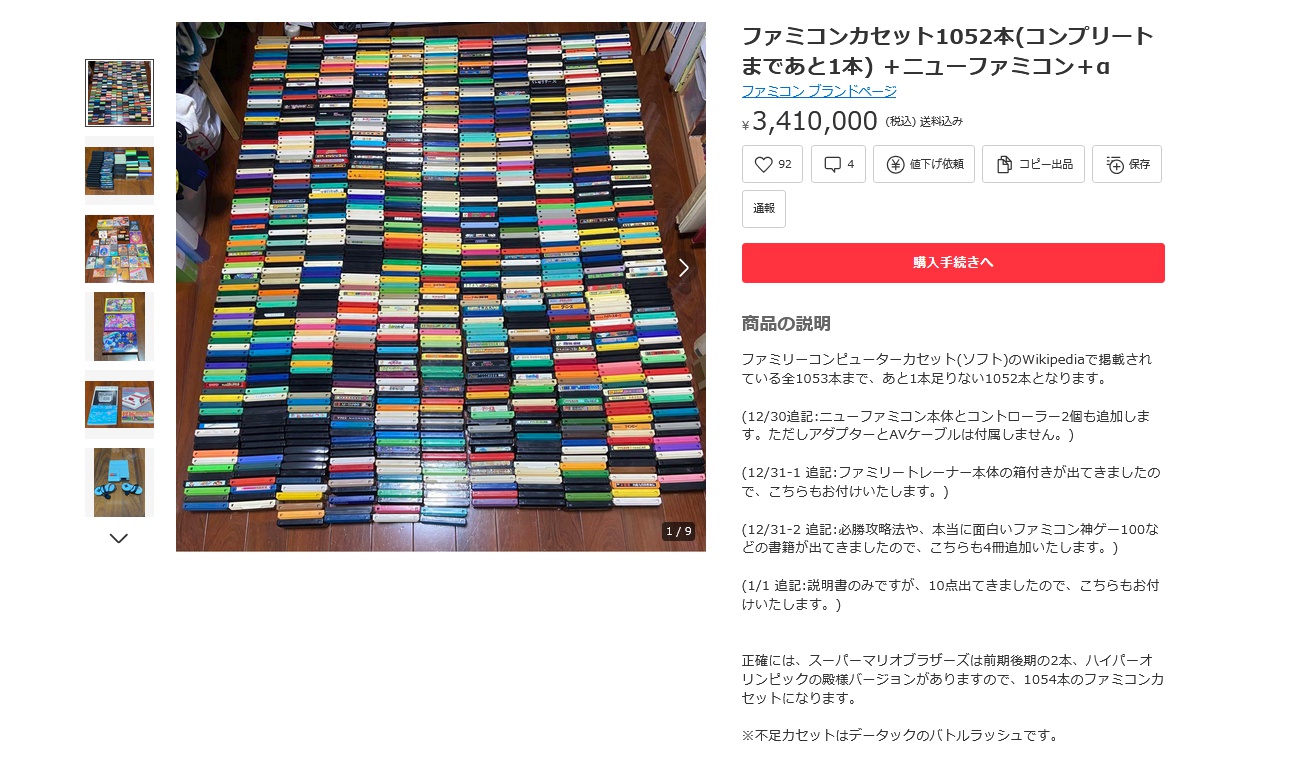The height and width of the screenshot is (761, 1301).
Task: Select sixth thumbnail with blue controllers
Action: click(x=119, y=482)
